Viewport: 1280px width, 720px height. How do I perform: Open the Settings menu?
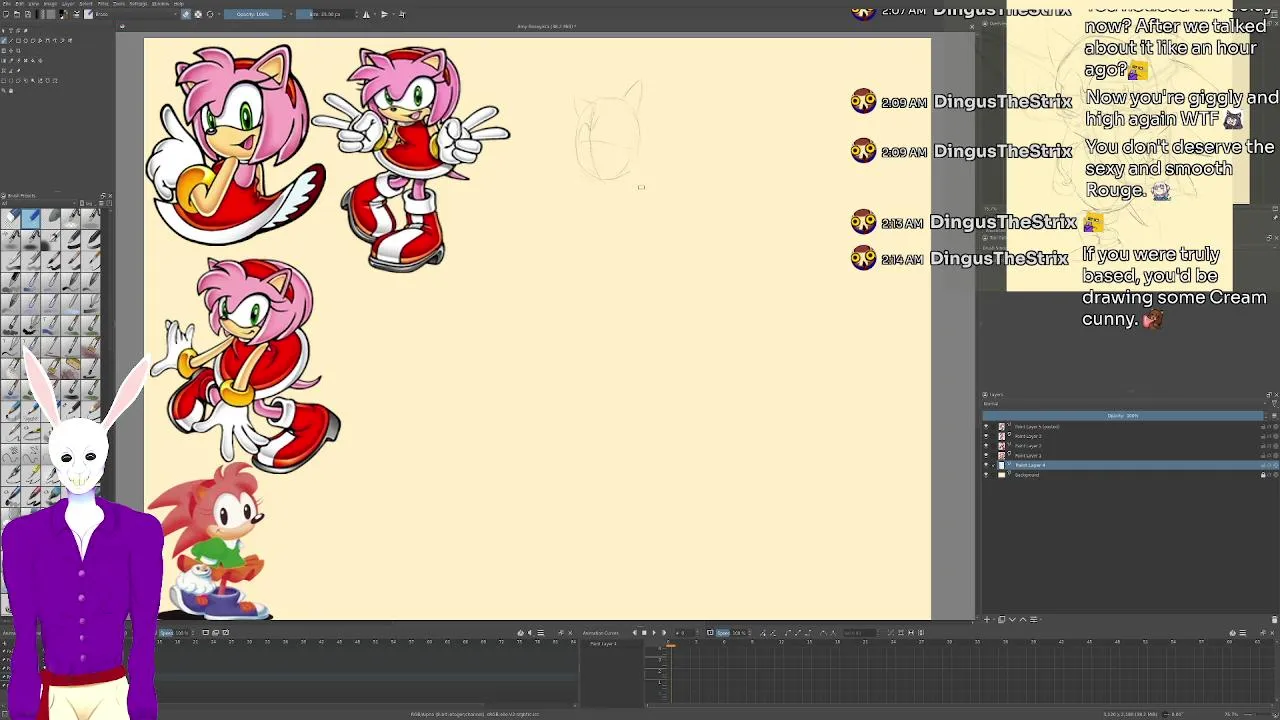[x=138, y=4]
